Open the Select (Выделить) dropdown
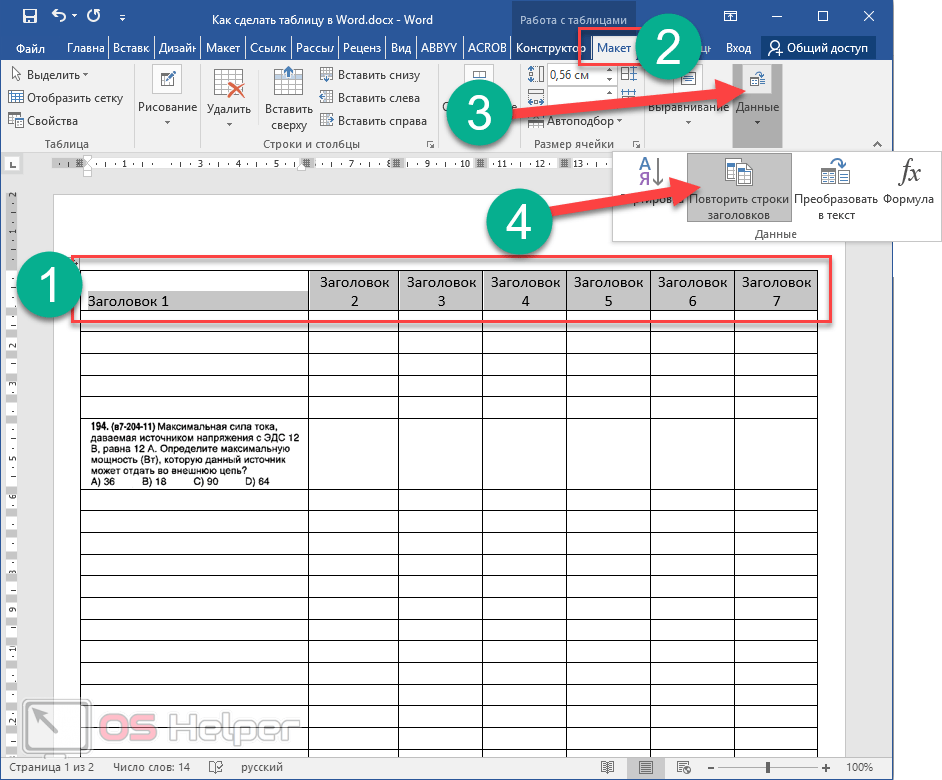Screen dimensions: 942x780 pyautogui.click(x=49, y=75)
